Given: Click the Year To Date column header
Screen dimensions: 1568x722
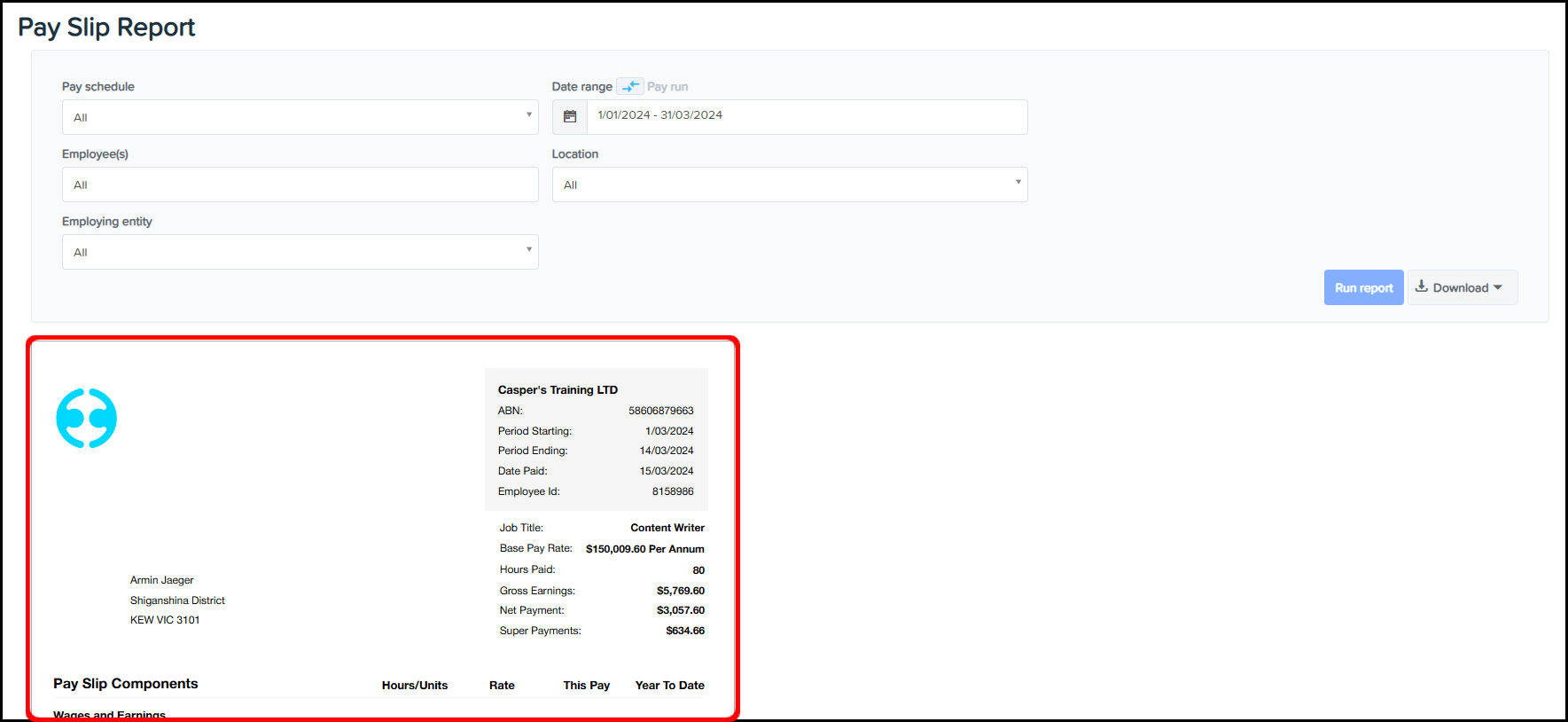Looking at the screenshot, I should pyautogui.click(x=669, y=685).
